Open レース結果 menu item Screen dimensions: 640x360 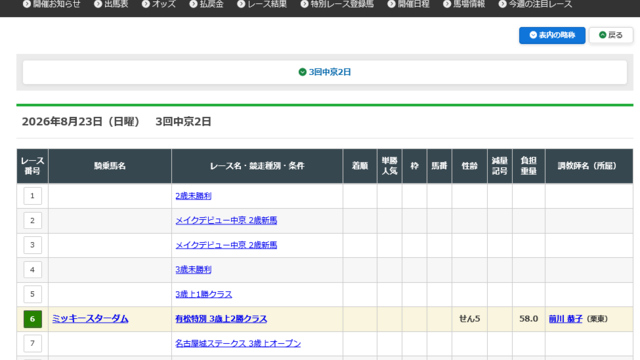[x=262, y=4]
